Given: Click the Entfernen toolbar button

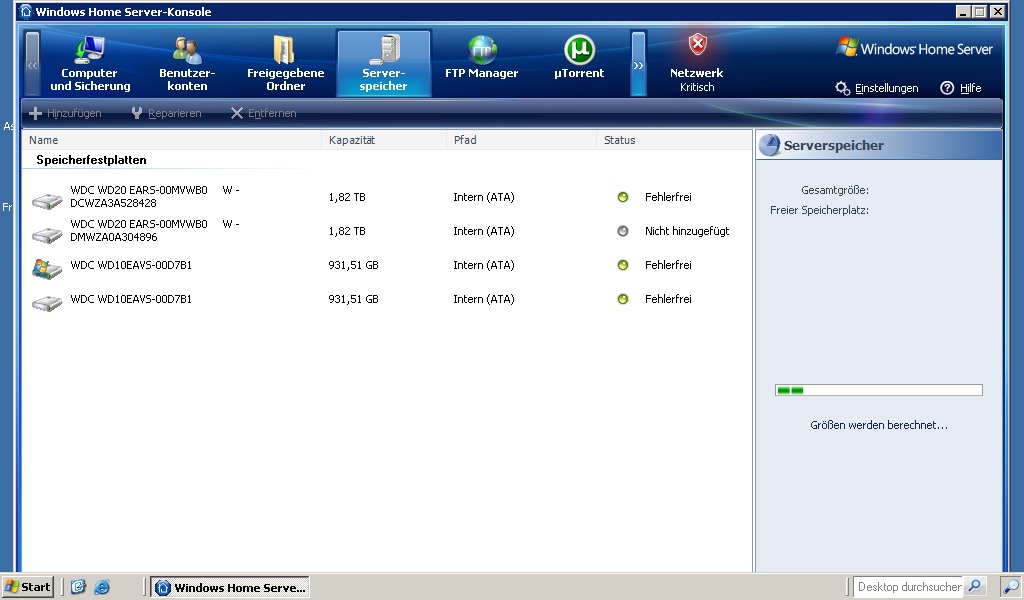Looking at the screenshot, I should [263, 114].
